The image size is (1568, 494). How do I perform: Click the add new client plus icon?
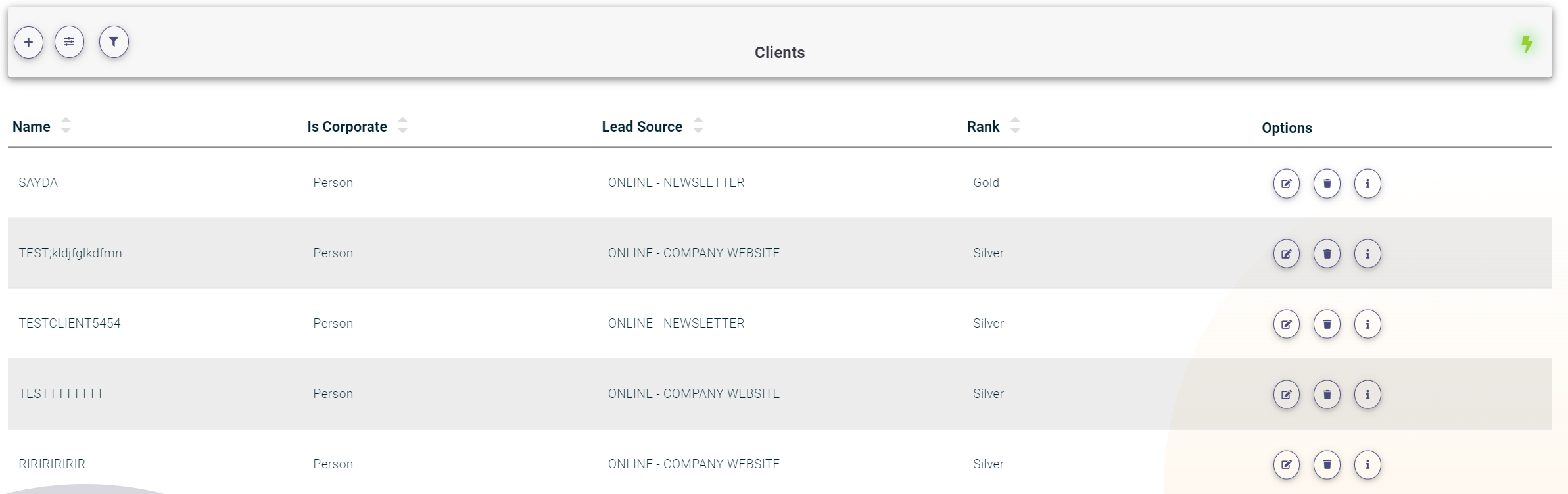28,43
